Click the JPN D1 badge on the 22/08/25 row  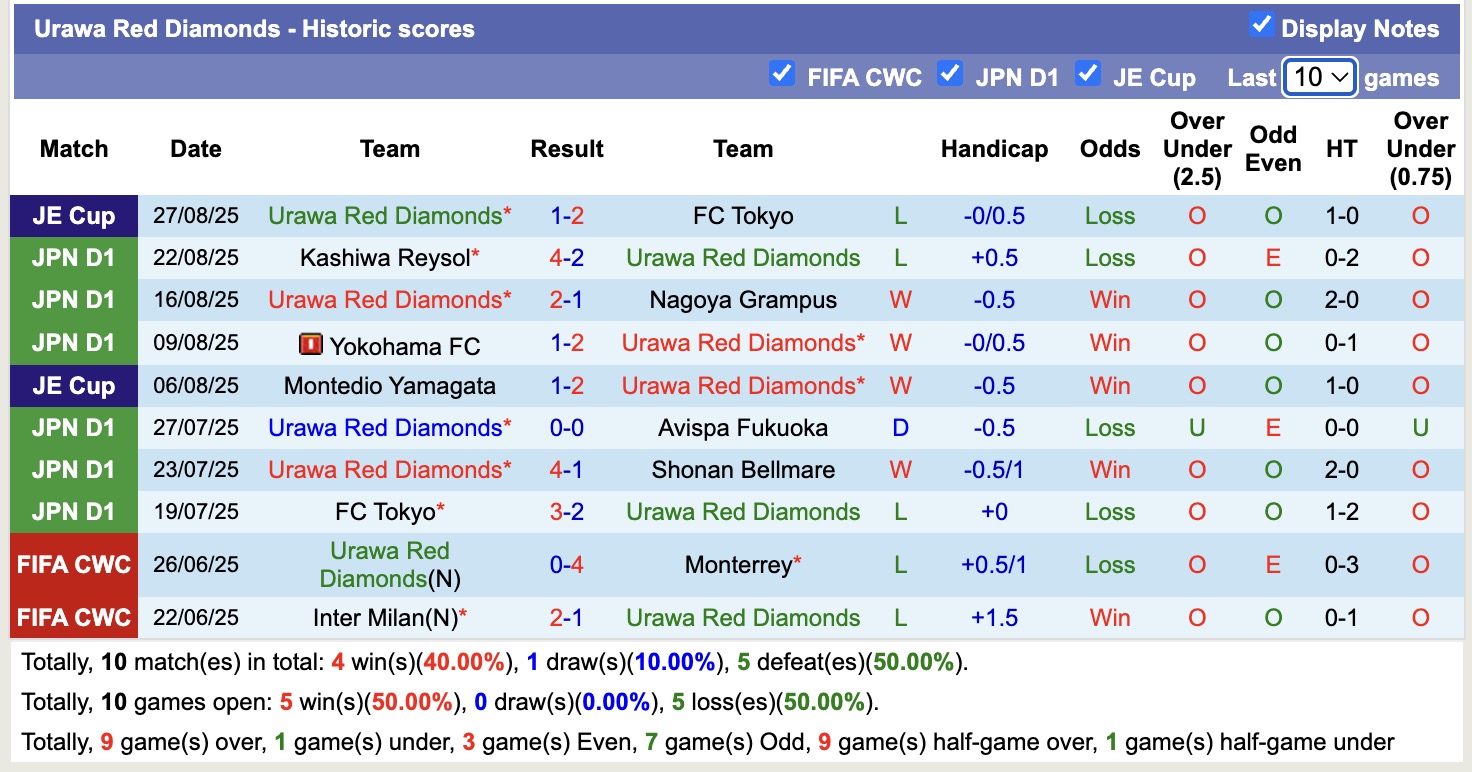coord(73,257)
